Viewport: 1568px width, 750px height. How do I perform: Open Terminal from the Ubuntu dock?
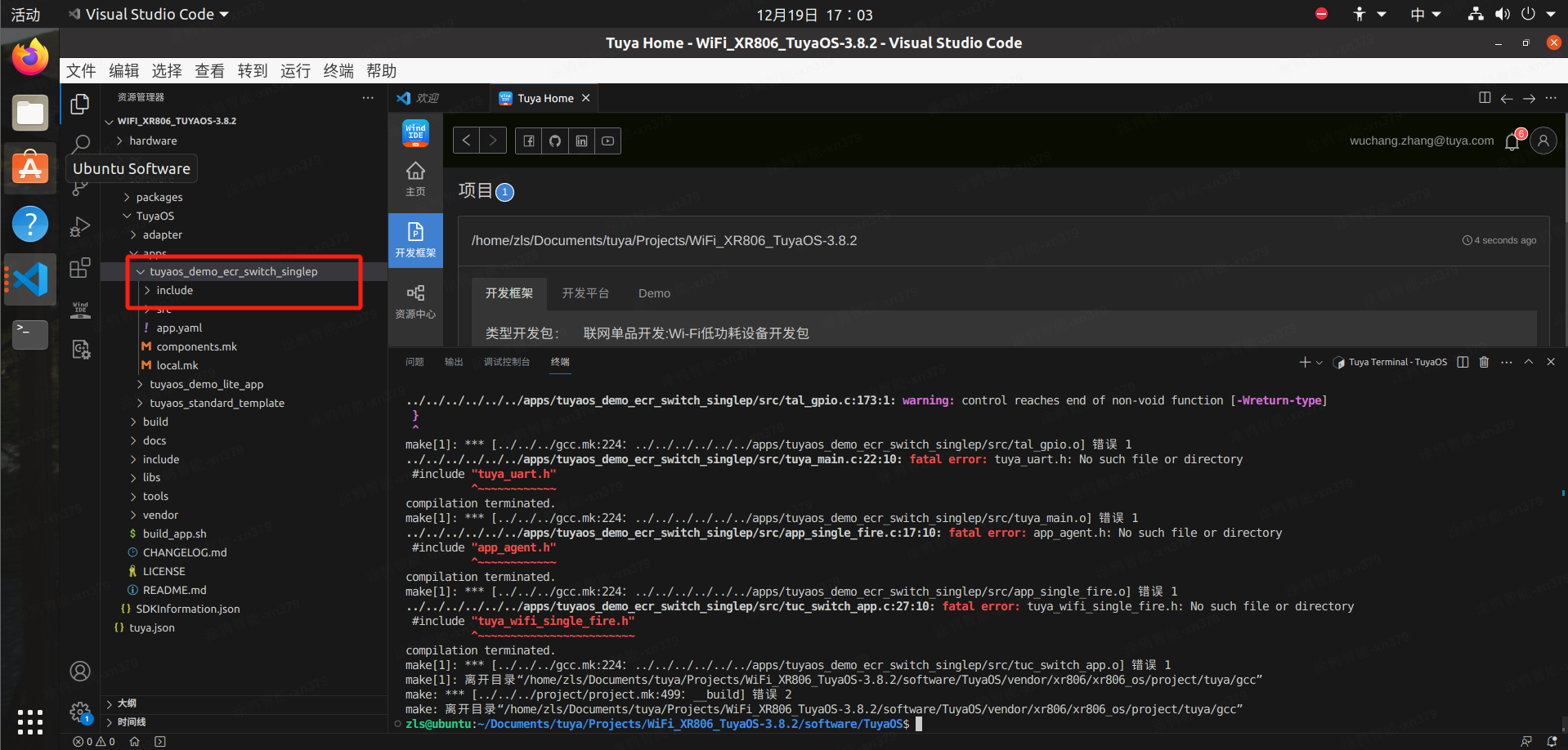coord(30,335)
